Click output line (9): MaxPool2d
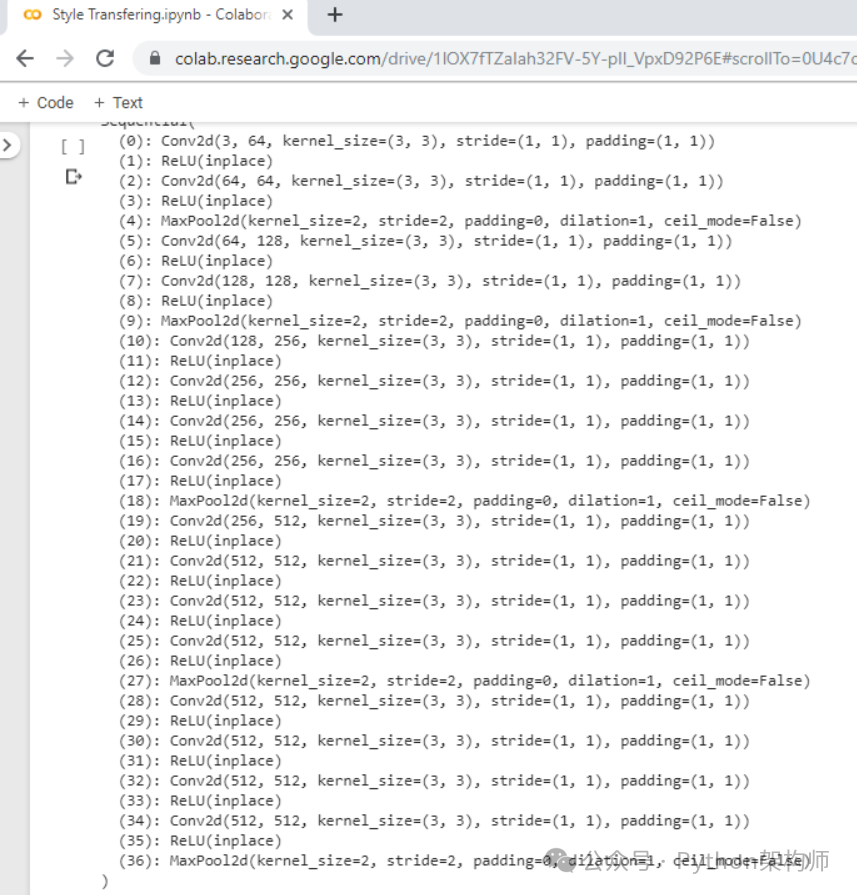Screen dimensions: 857x895 point(460,321)
